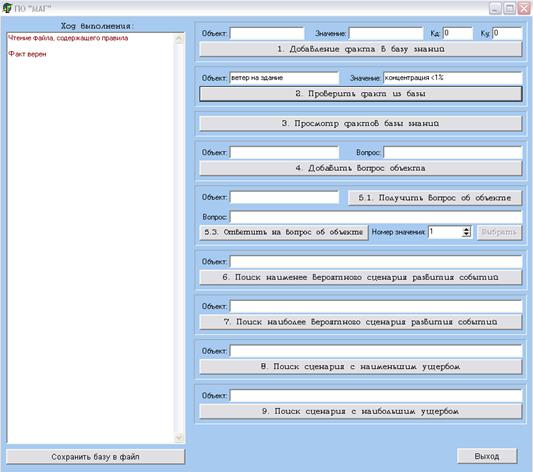Viewport: 533px width, 472px height.
Task: Maximize the application window
Action: [509, 8]
